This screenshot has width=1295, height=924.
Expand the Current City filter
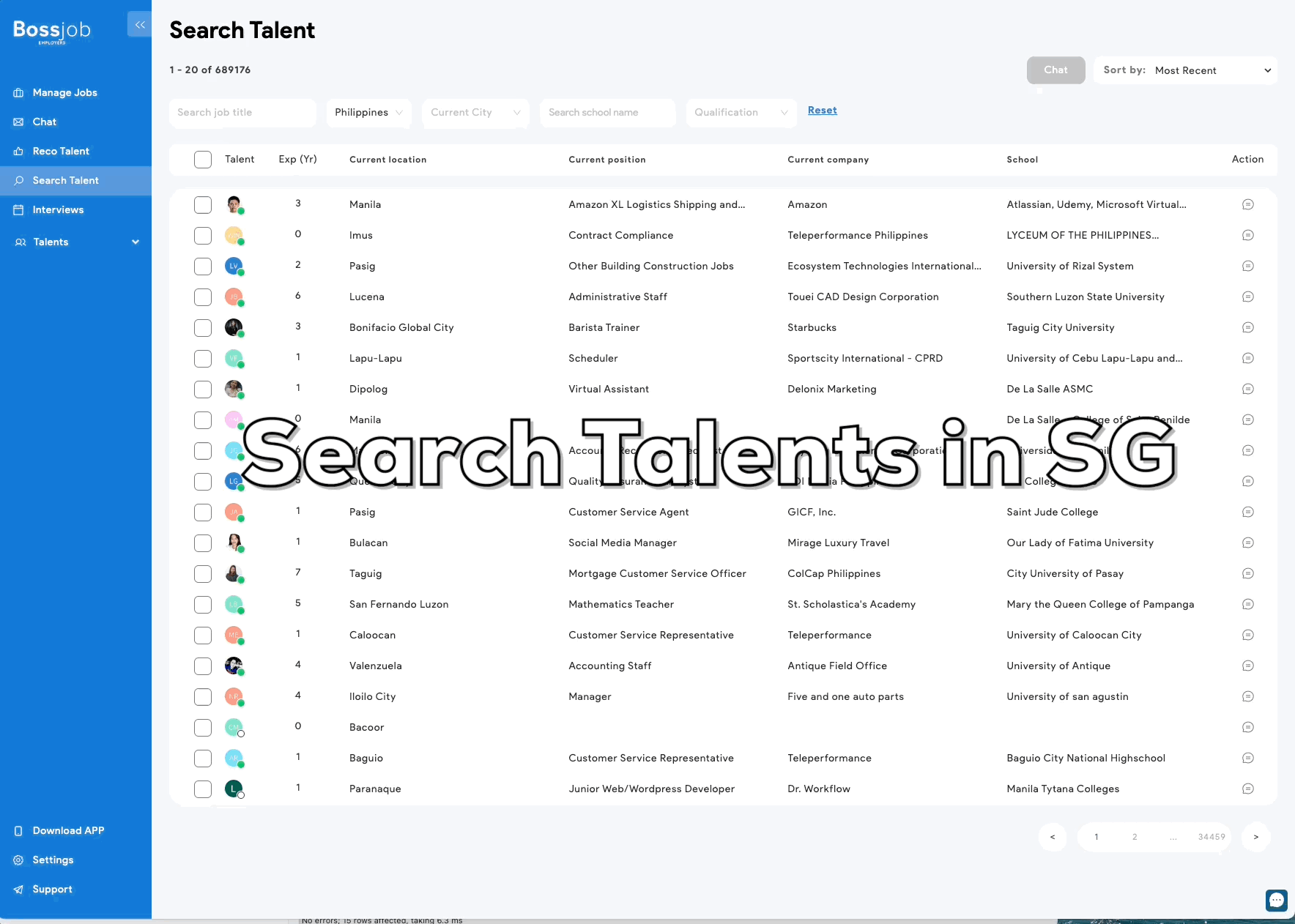coord(475,113)
